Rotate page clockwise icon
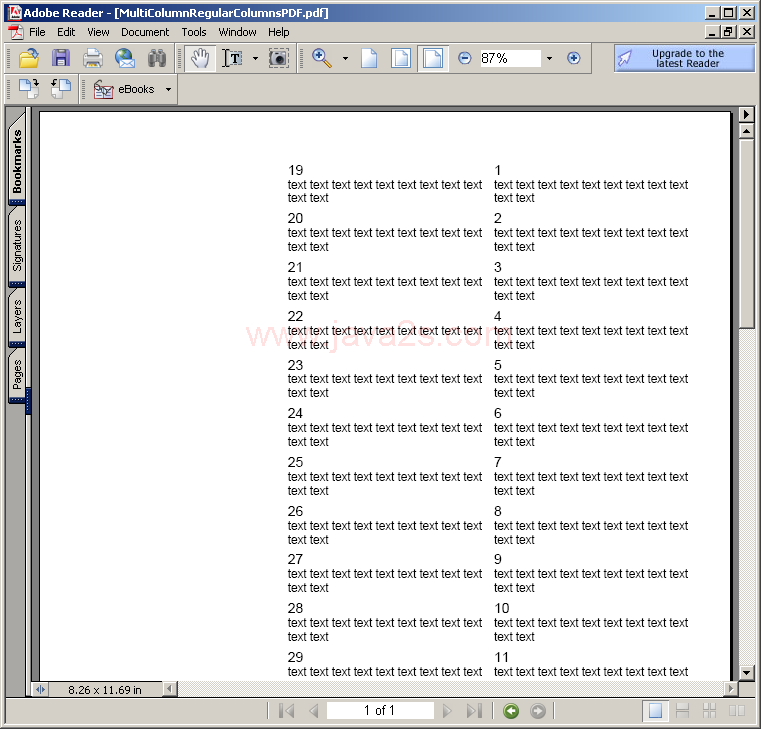This screenshot has width=761, height=729. point(29,89)
